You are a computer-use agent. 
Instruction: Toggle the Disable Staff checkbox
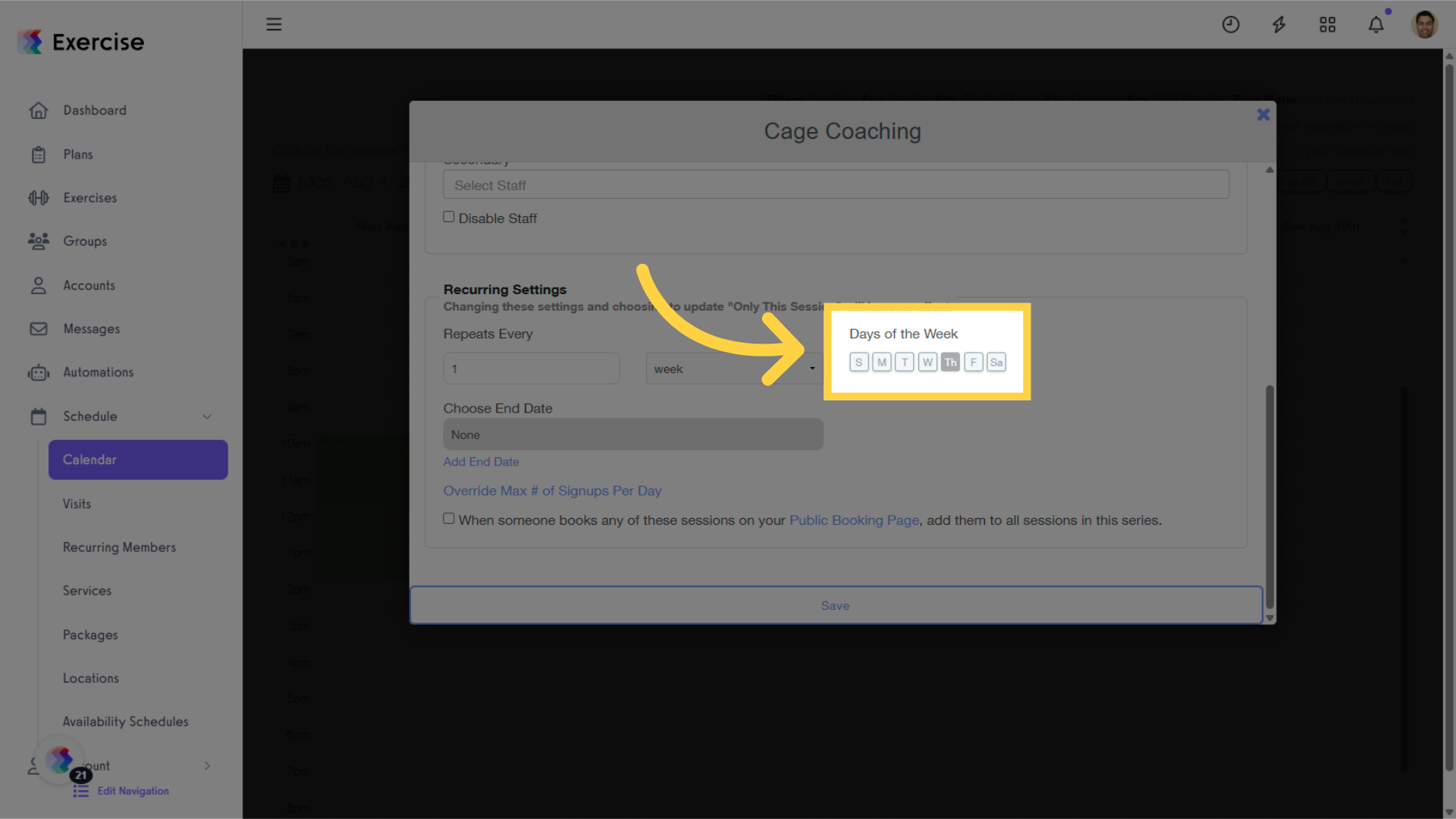[x=449, y=217]
